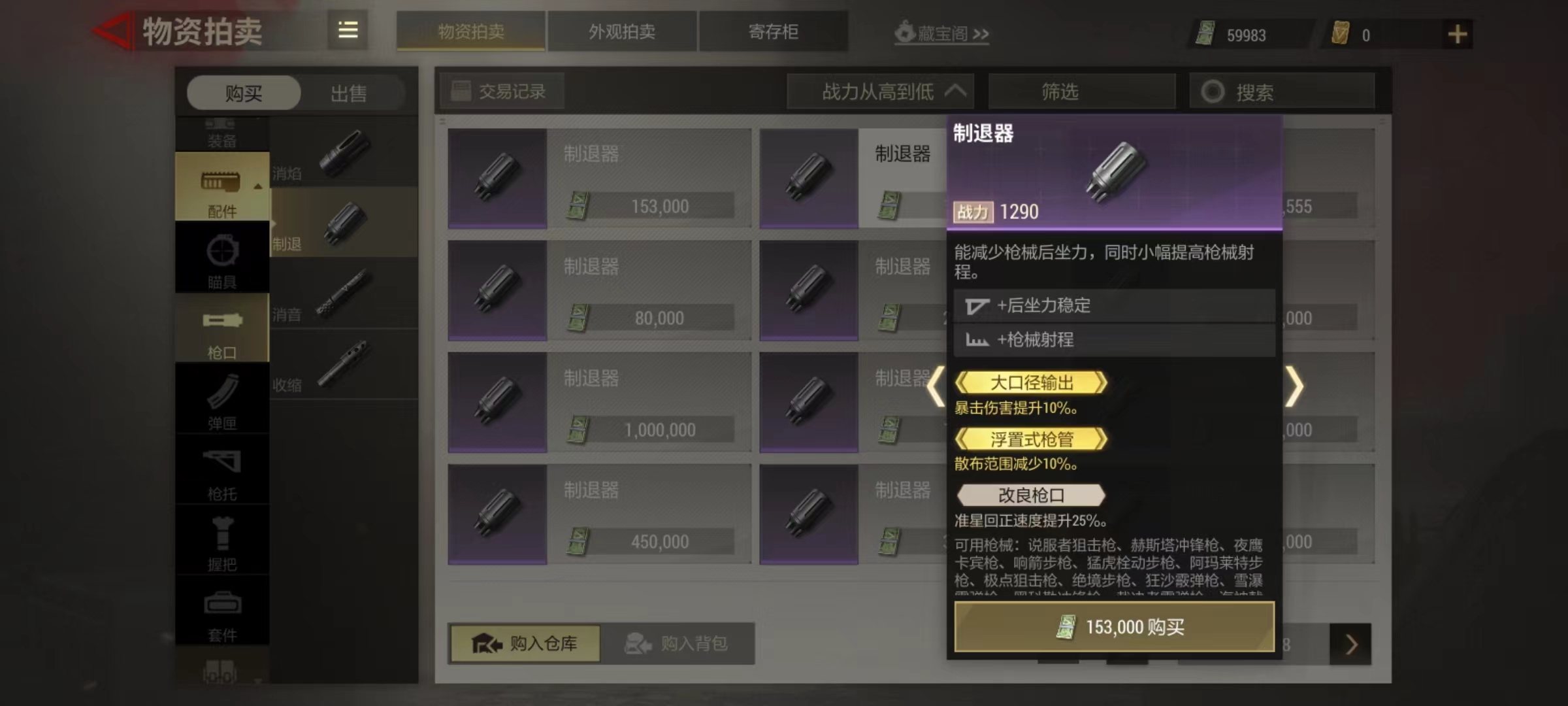Switch to the 寄存柜 tab
The height and width of the screenshot is (706, 1568).
click(x=774, y=31)
